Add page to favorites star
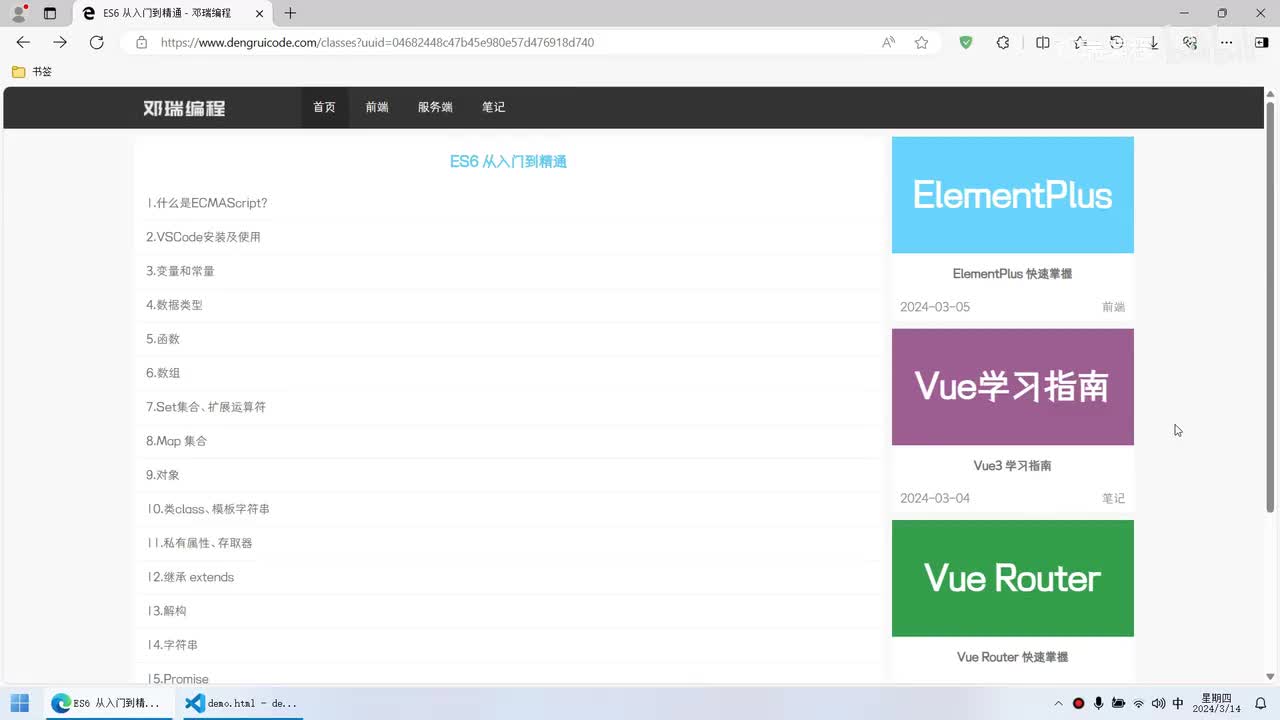Screen dimensions: 1280x720 click(921, 42)
